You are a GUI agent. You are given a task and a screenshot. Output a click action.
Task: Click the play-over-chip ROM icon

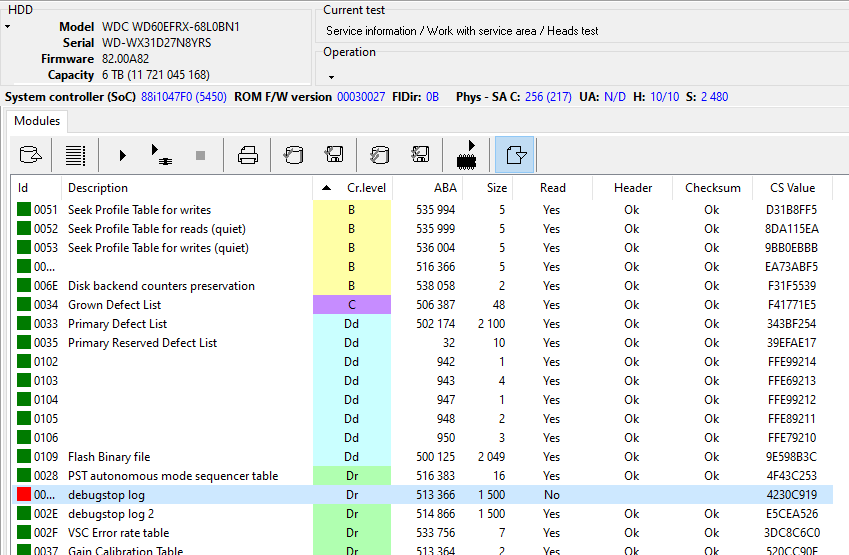click(467, 155)
